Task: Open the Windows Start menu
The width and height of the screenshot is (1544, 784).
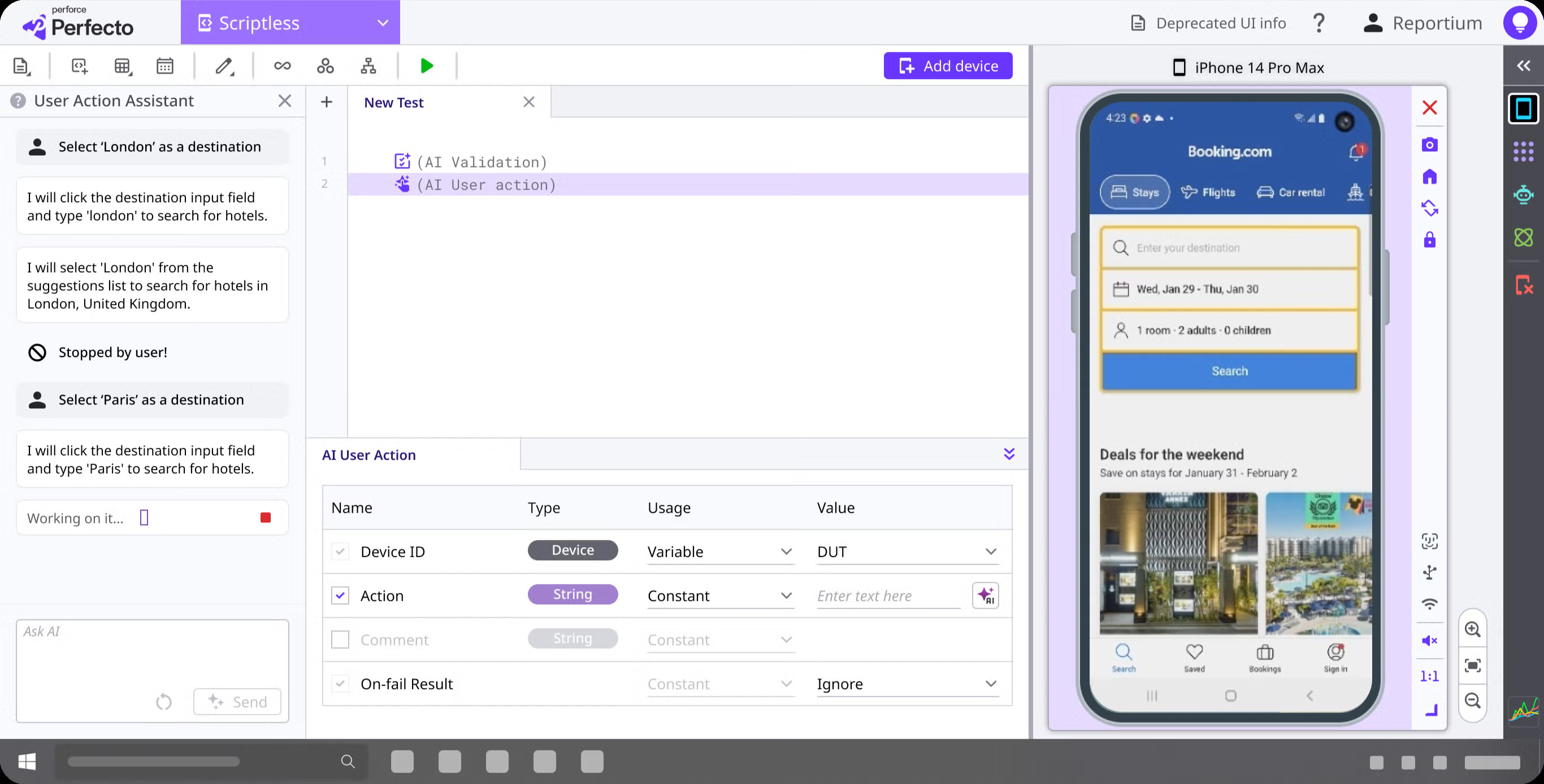Action: coord(27,761)
